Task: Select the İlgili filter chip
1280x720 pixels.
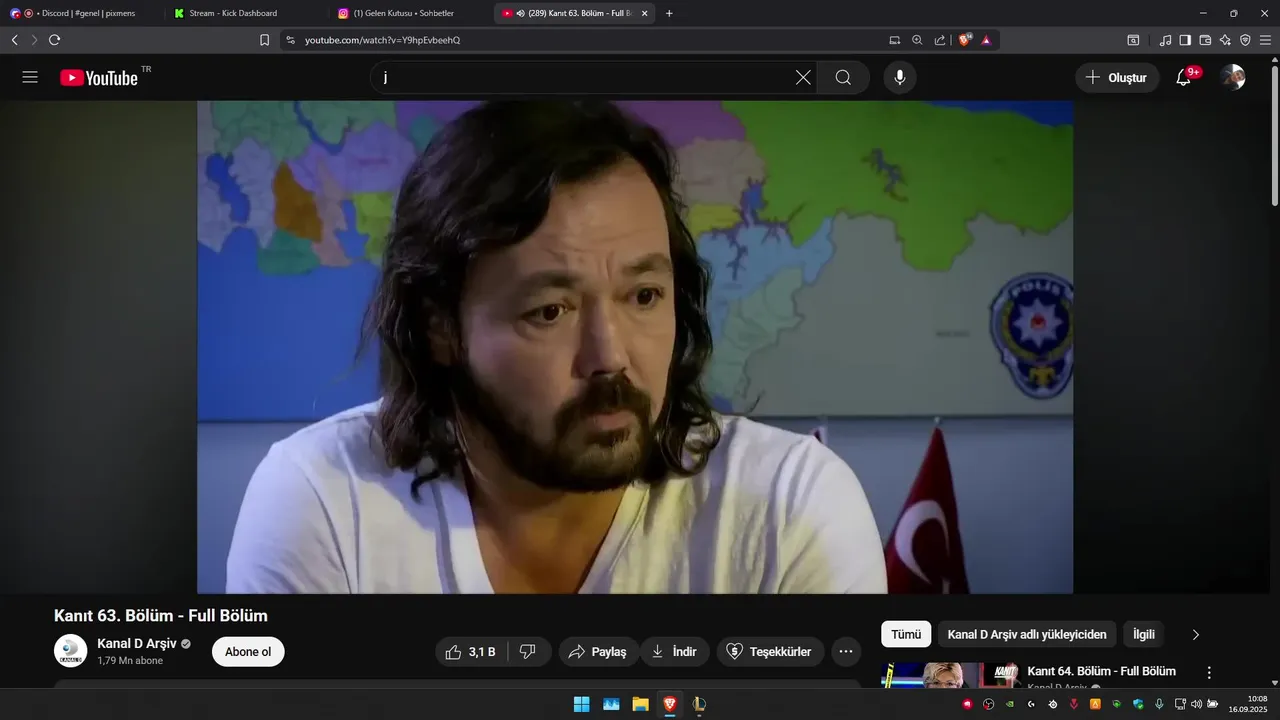Action: [1144, 634]
